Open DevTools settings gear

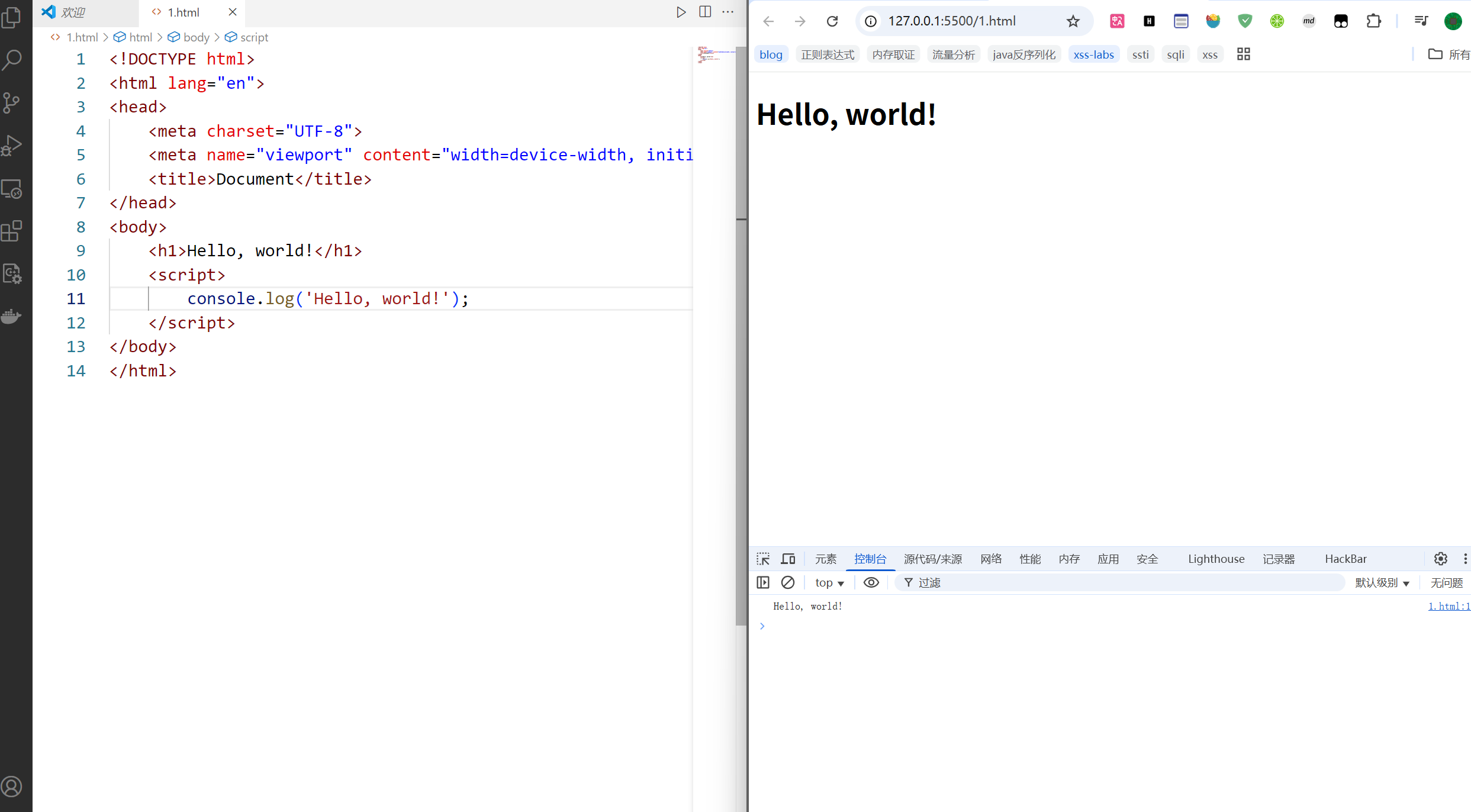pyautogui.click(x=1440, y=559)
